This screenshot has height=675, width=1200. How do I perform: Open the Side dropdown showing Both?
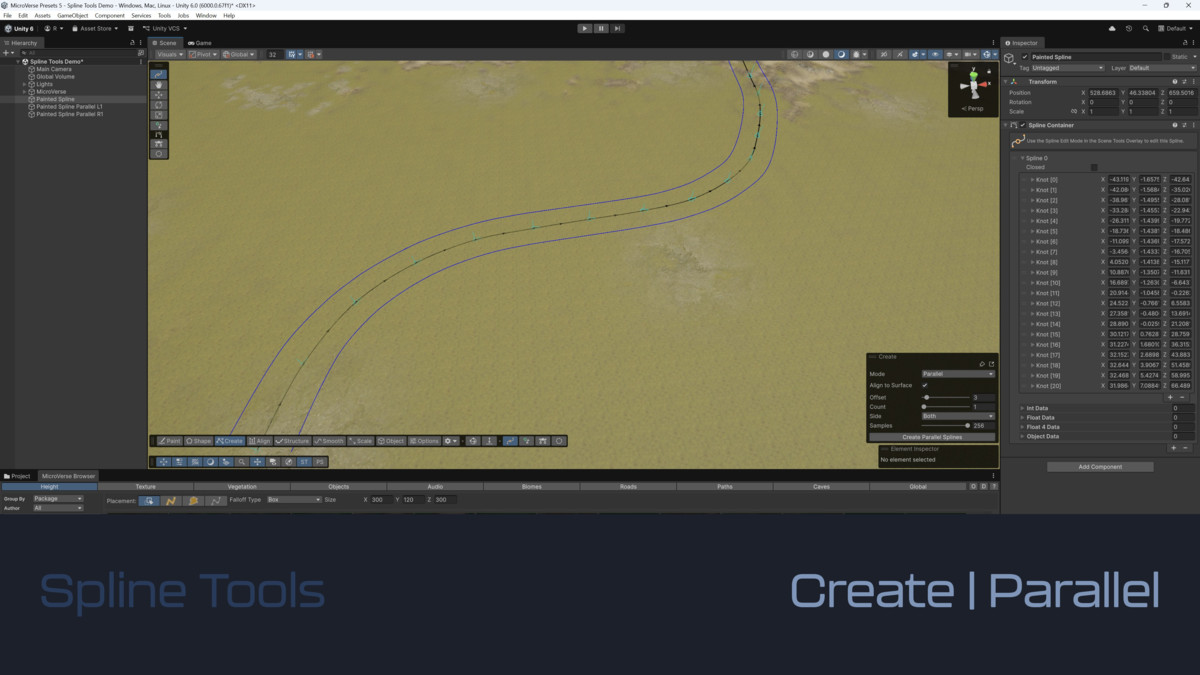(958, 416)
